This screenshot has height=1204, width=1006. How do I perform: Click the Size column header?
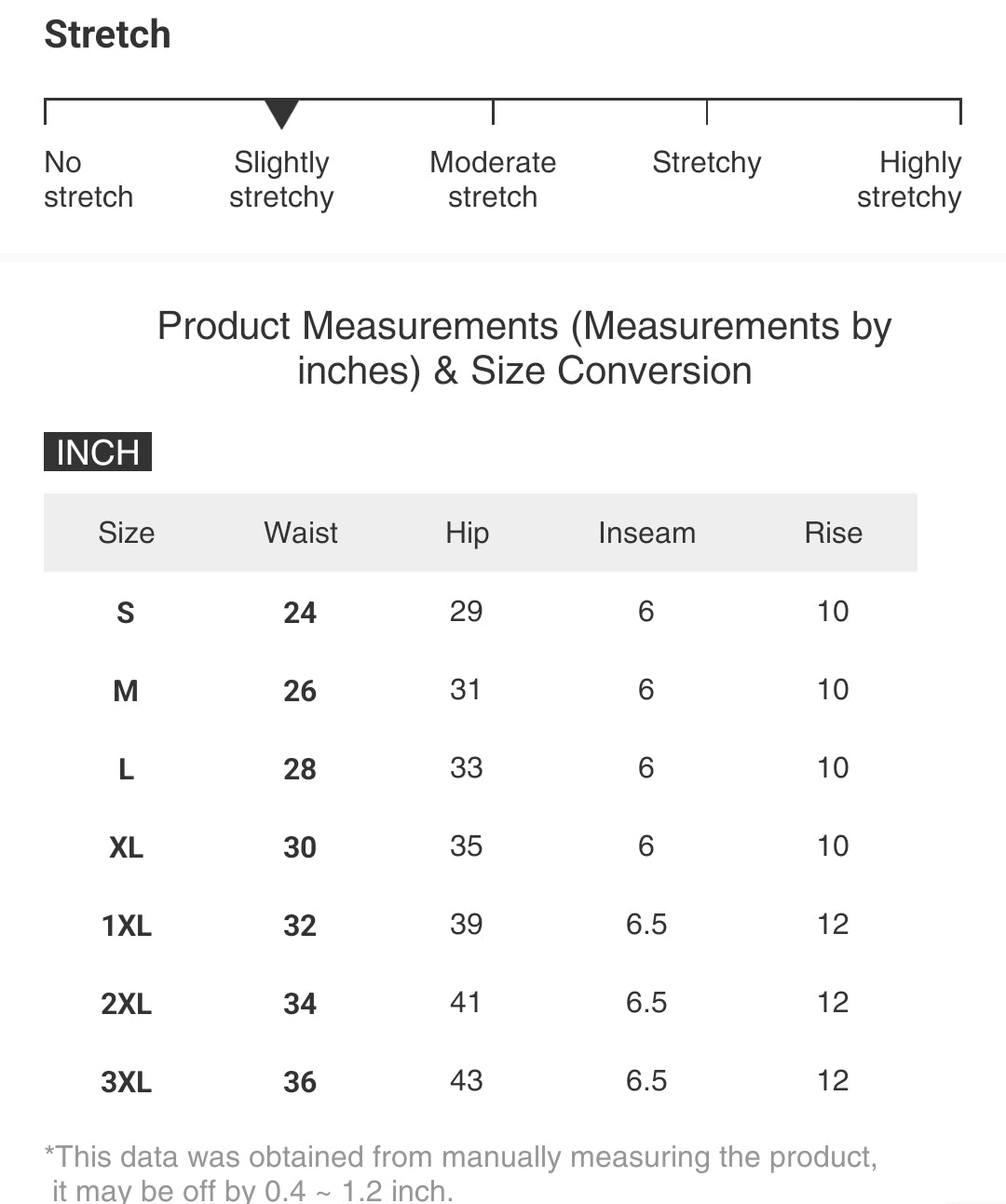pyautogui.click(x=127, y=533)
